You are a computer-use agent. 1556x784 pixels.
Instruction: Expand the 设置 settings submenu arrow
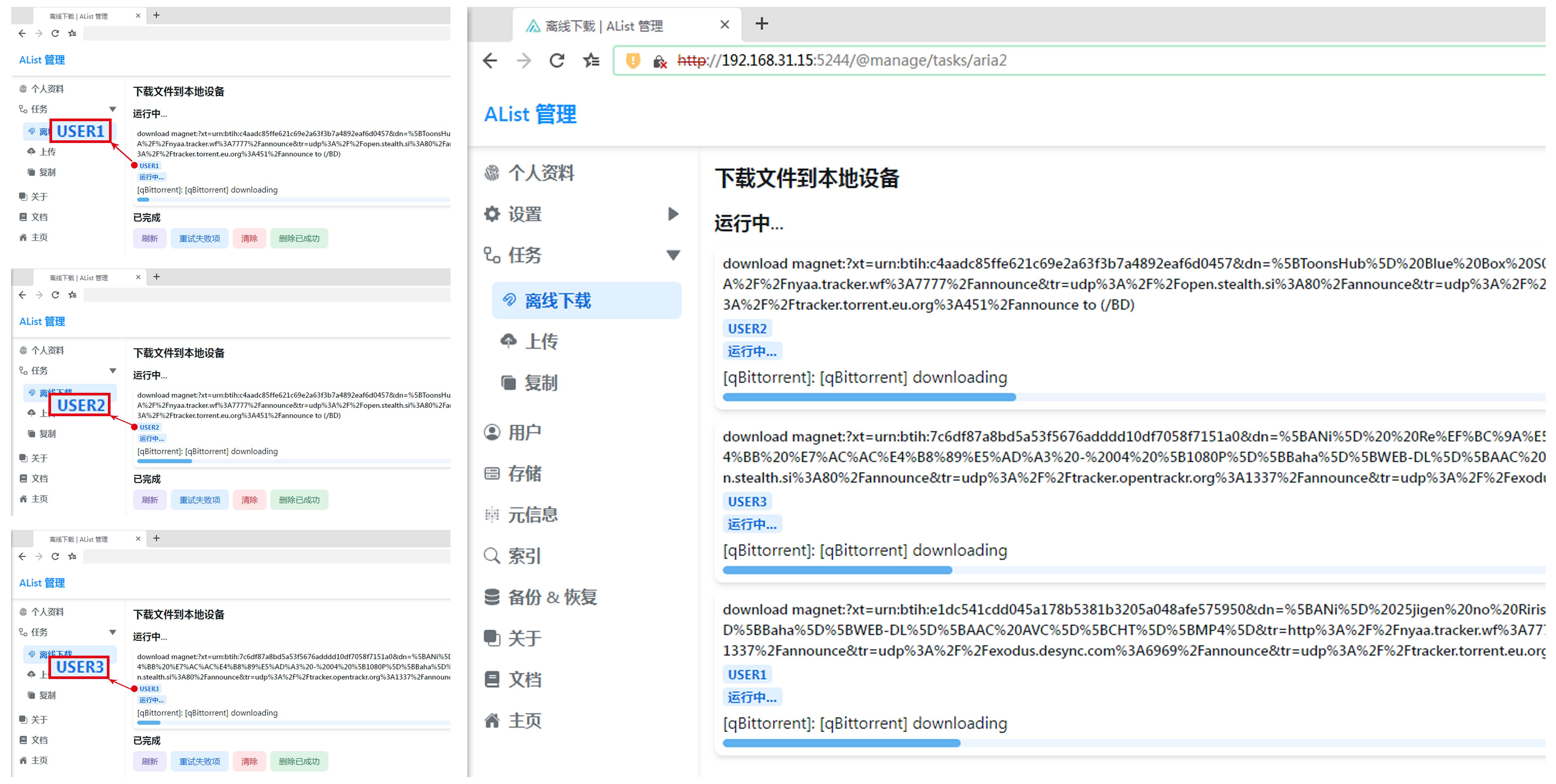pos(673,214)
